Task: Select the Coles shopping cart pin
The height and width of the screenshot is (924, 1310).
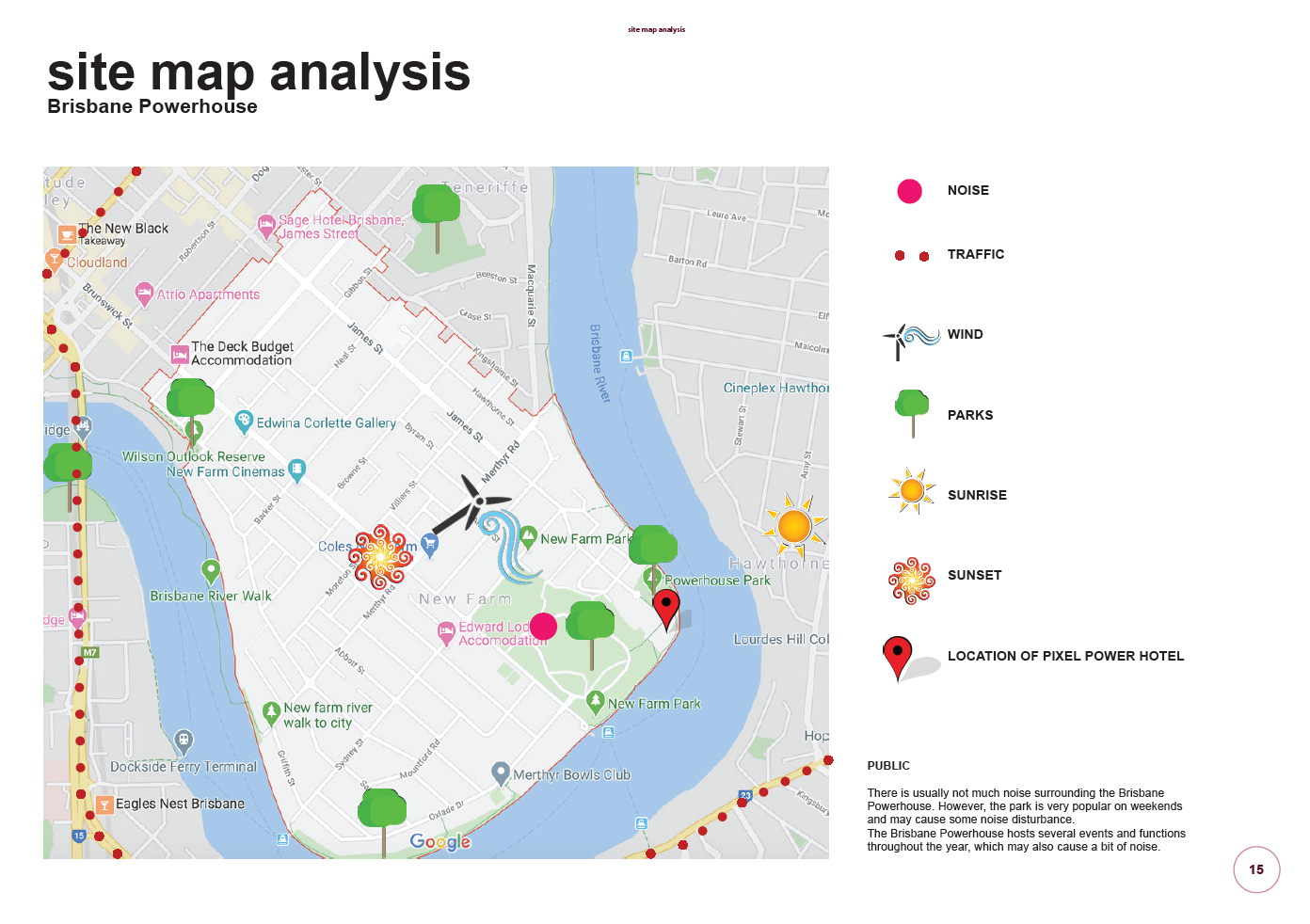Action: 430,545
